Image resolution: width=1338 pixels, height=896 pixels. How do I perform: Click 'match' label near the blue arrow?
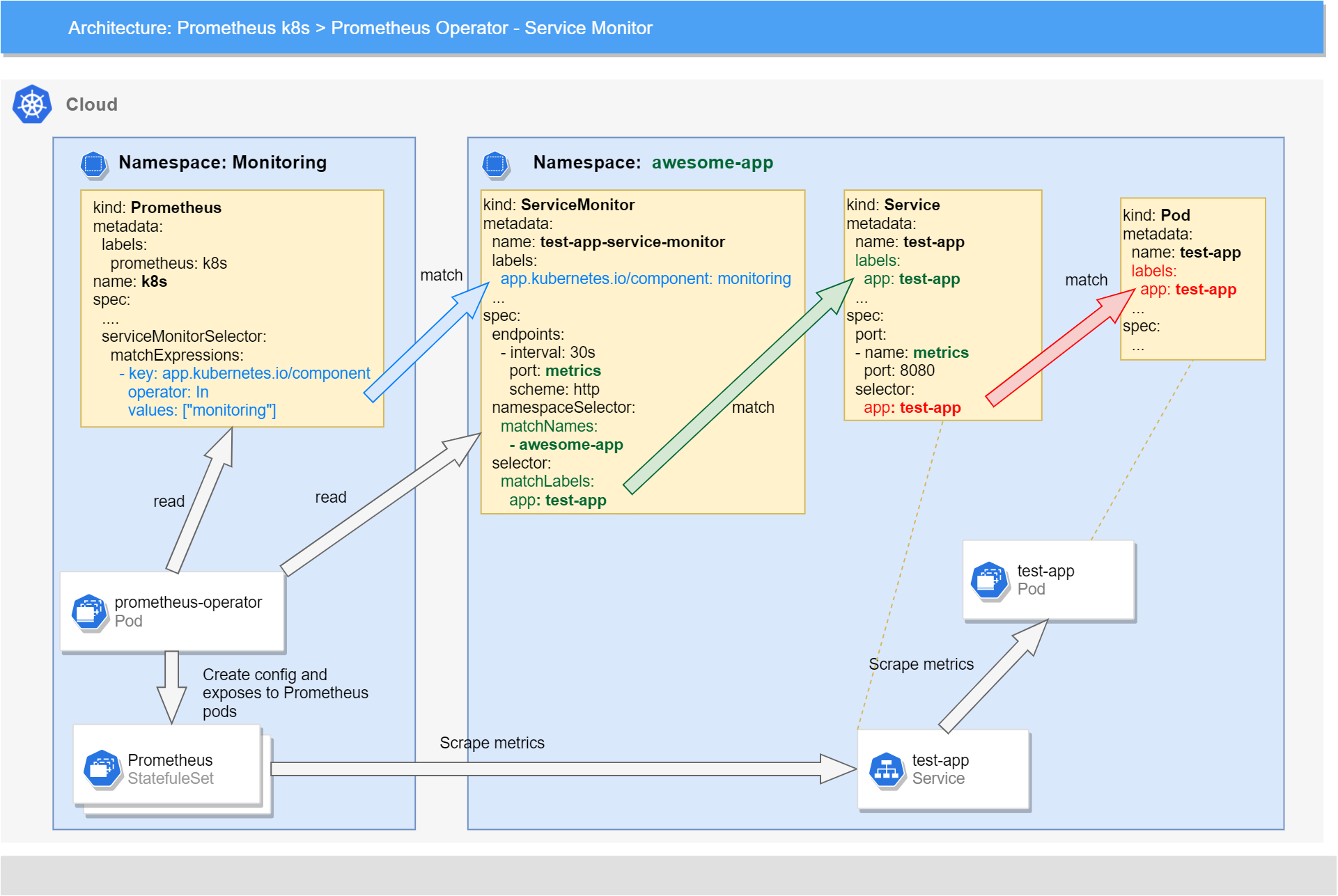(441, 275)
